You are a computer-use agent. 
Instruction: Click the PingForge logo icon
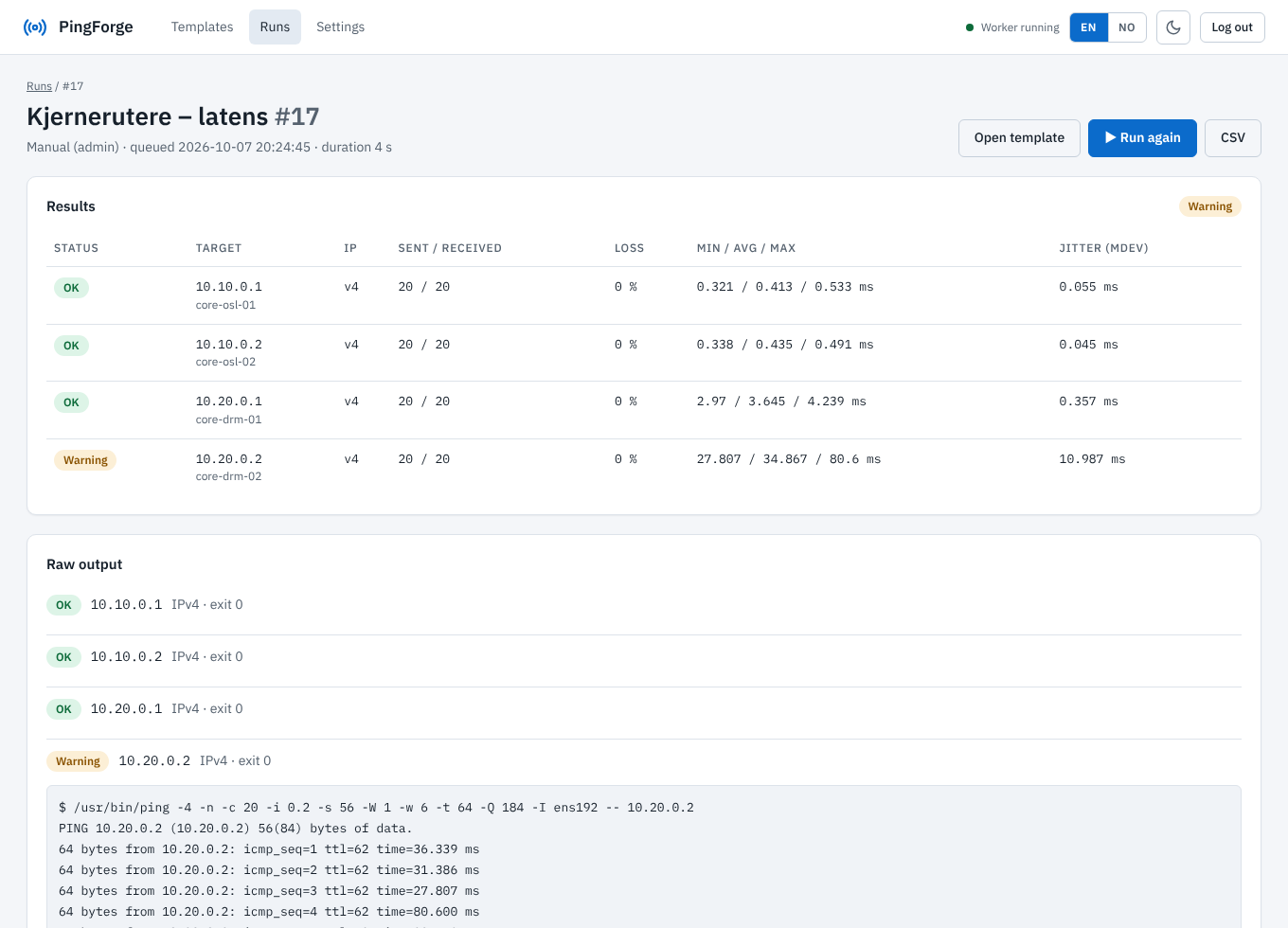point(35,27)
